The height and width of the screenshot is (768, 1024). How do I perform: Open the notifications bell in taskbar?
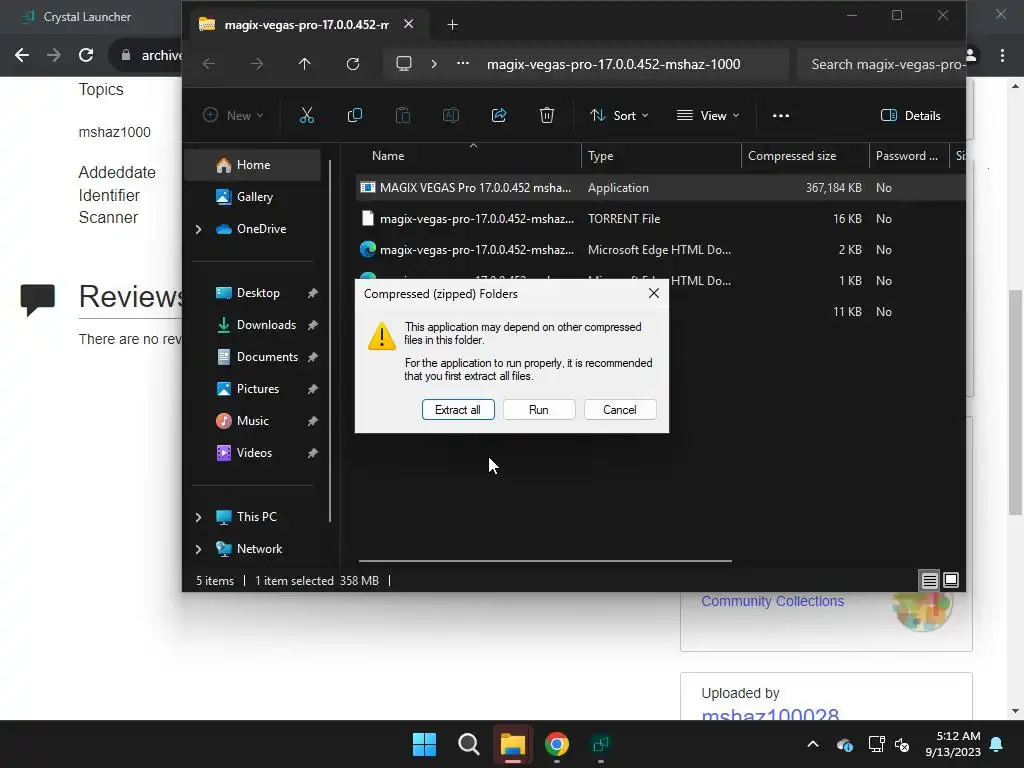997,744
